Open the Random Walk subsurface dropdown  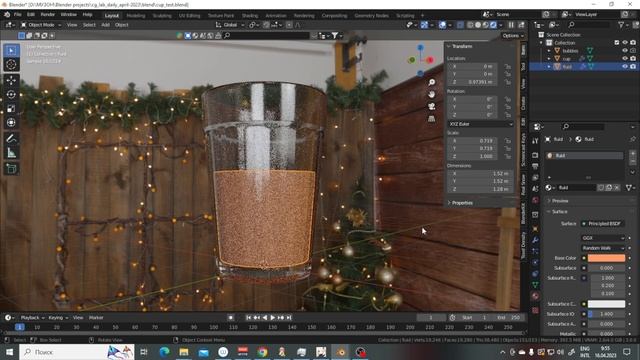click(603, 248)
